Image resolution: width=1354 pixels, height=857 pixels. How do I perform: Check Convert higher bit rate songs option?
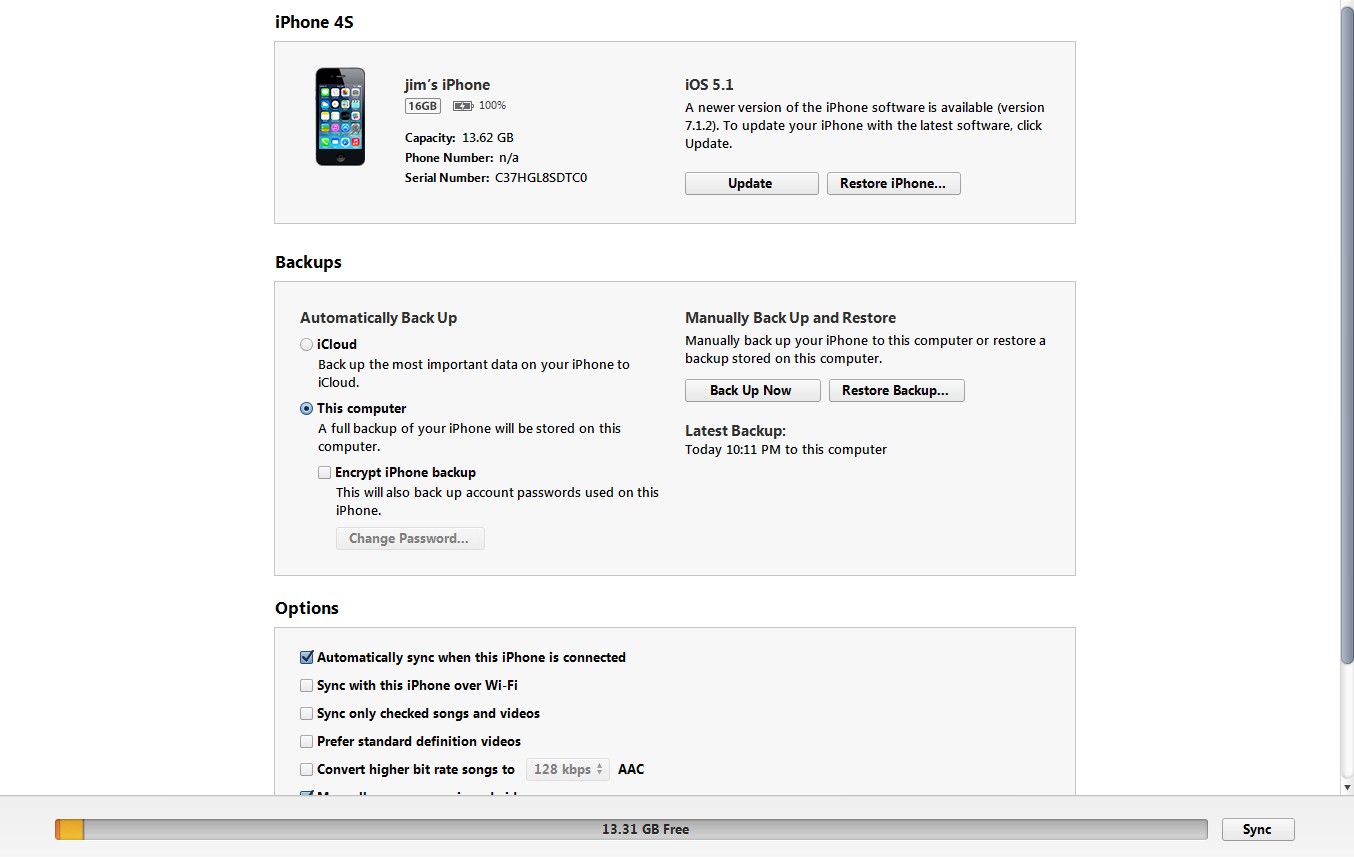pyautogui.click(x=307, y=769)
